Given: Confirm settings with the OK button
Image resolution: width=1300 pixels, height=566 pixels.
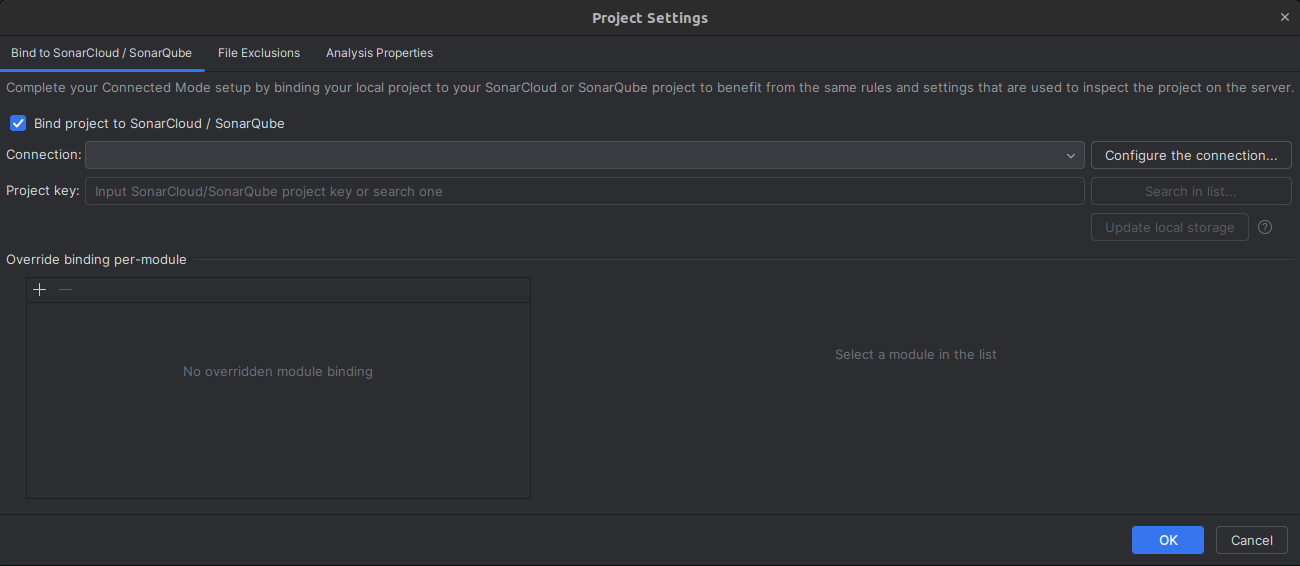Looking at the screenshot, I should click(x=1168, y=540).
